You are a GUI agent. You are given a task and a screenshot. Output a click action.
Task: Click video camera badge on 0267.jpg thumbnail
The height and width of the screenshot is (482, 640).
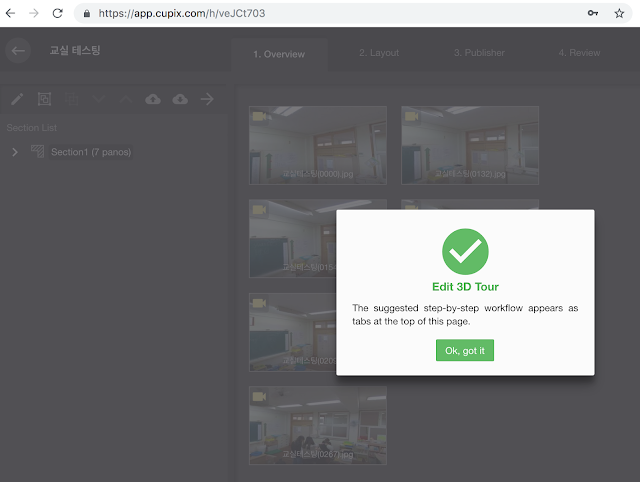click(x=259, y=396)
